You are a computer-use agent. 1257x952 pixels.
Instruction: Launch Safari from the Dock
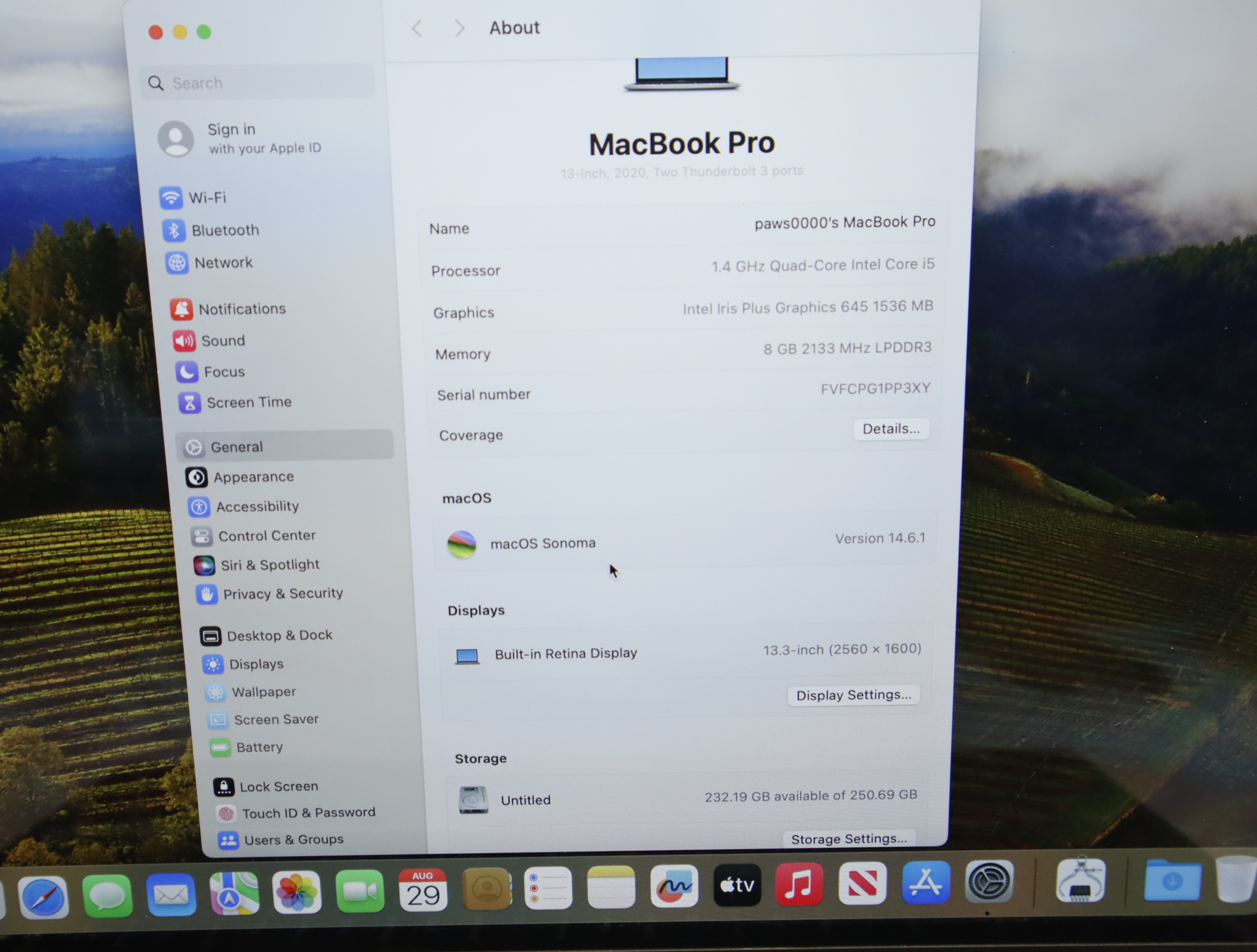[43, 897]
